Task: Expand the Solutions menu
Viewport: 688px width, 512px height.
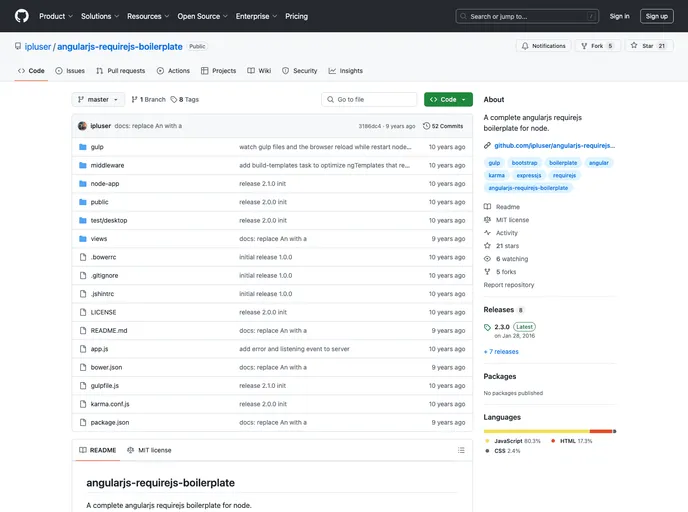Action: point(100,16)
